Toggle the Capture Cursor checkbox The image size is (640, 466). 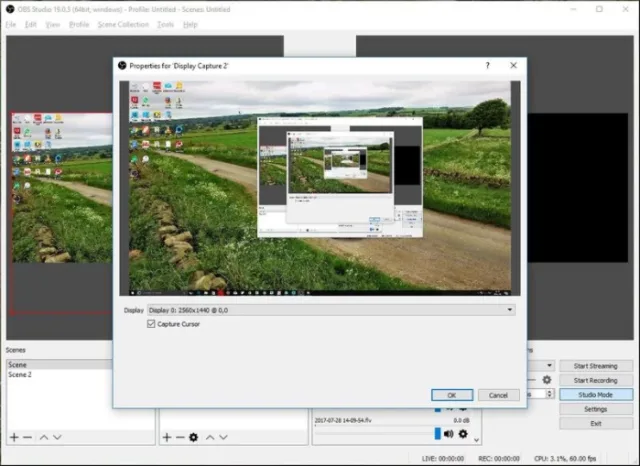point(151,324)
